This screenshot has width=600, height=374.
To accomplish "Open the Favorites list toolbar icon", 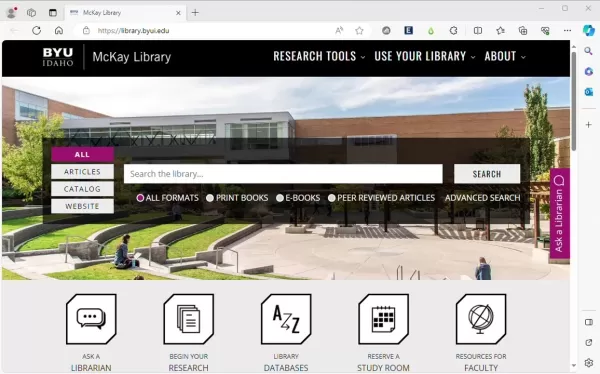I will click(500, 31).
